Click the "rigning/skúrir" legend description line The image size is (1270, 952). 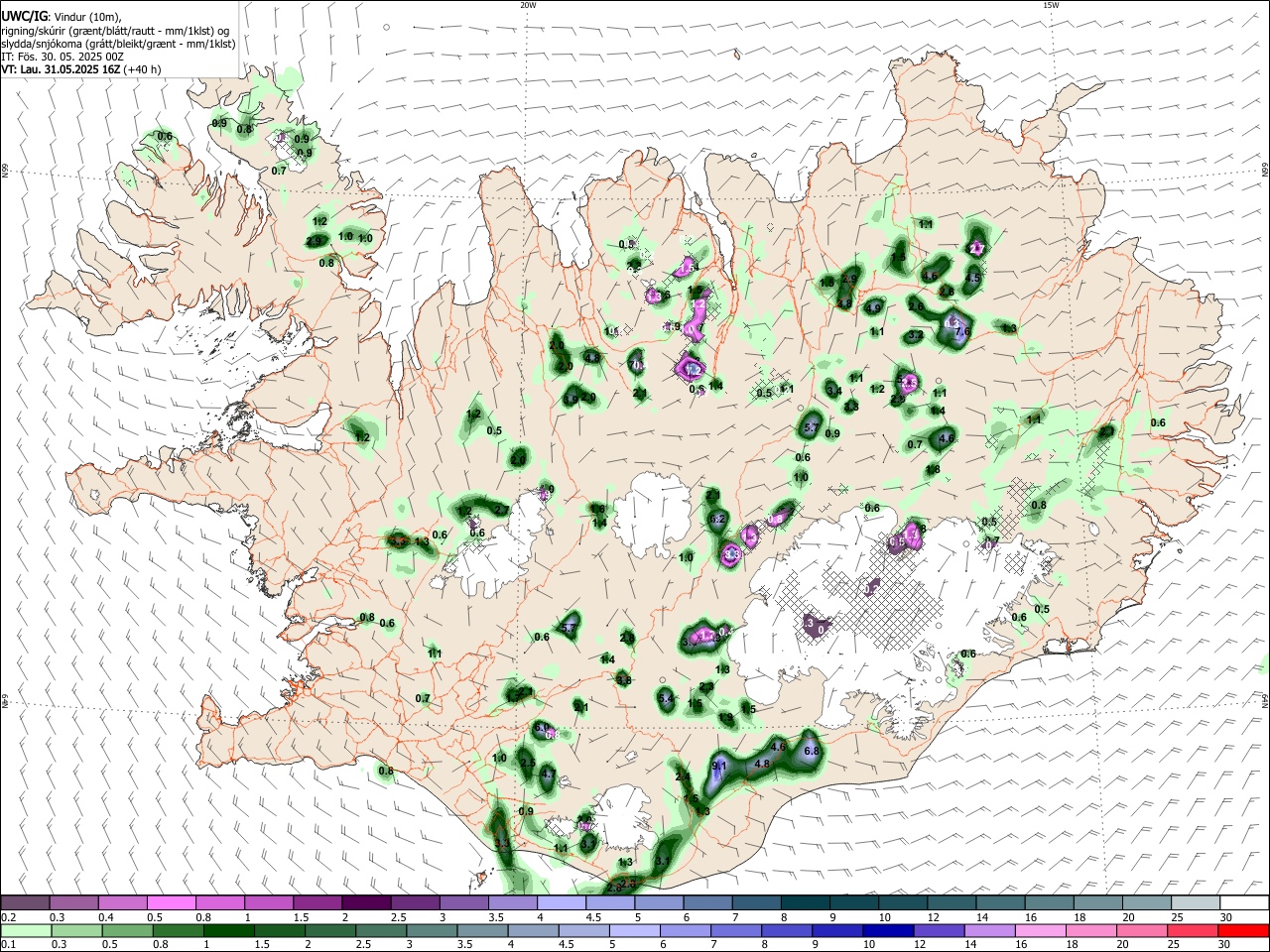(115, 30)
